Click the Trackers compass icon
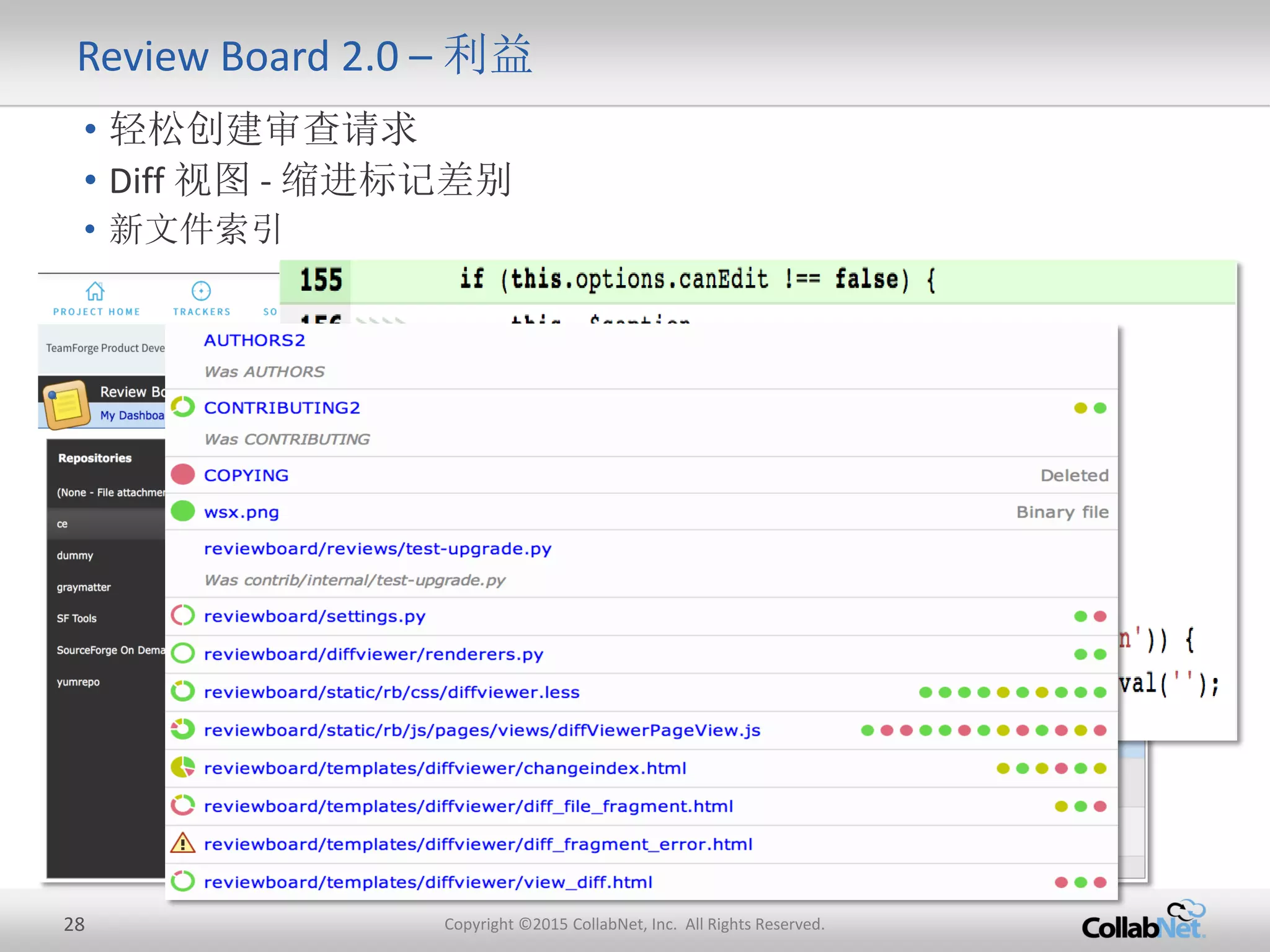Viewport: 1270px width, 952px height. point(201,291)
